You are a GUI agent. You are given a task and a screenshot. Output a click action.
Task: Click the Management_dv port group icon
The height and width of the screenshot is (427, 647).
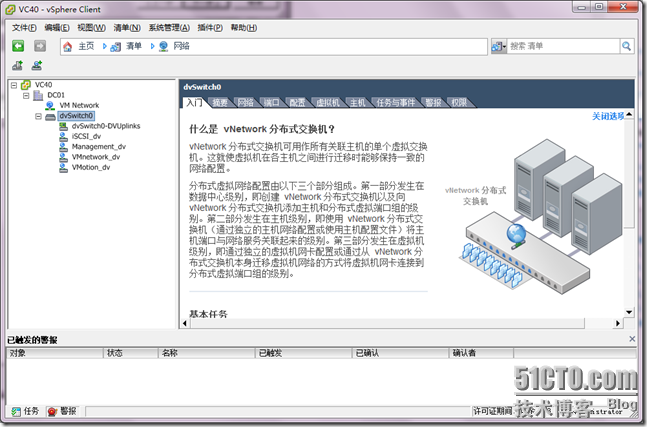tap(63, 147)
